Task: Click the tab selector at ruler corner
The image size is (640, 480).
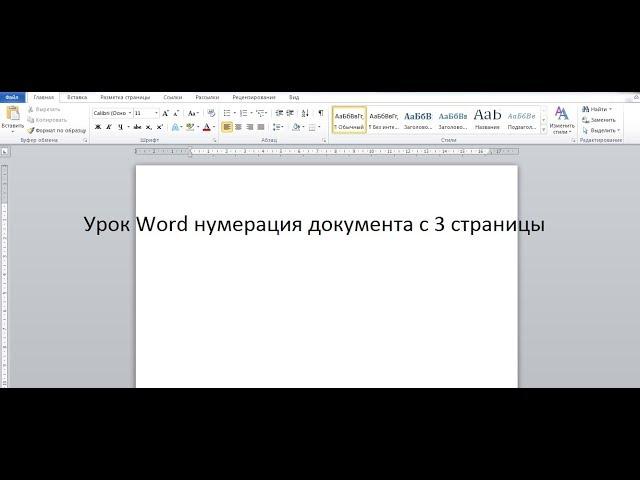Action: click(4, 151)
